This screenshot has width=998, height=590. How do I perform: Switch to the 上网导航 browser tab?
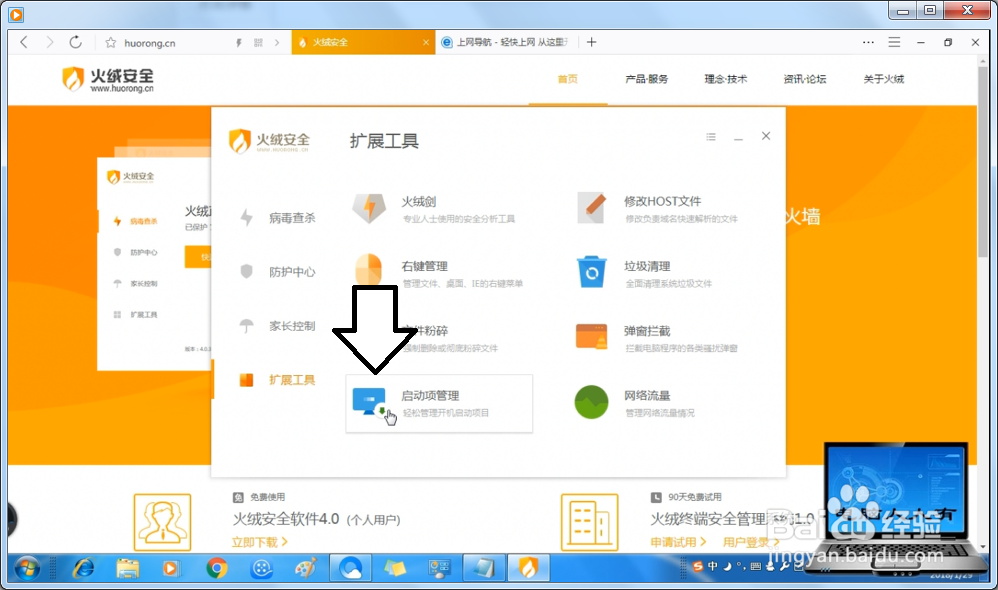pos(507,42)
